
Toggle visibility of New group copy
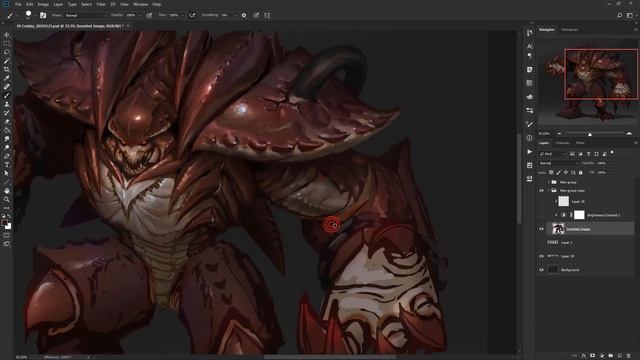[542, 191]
